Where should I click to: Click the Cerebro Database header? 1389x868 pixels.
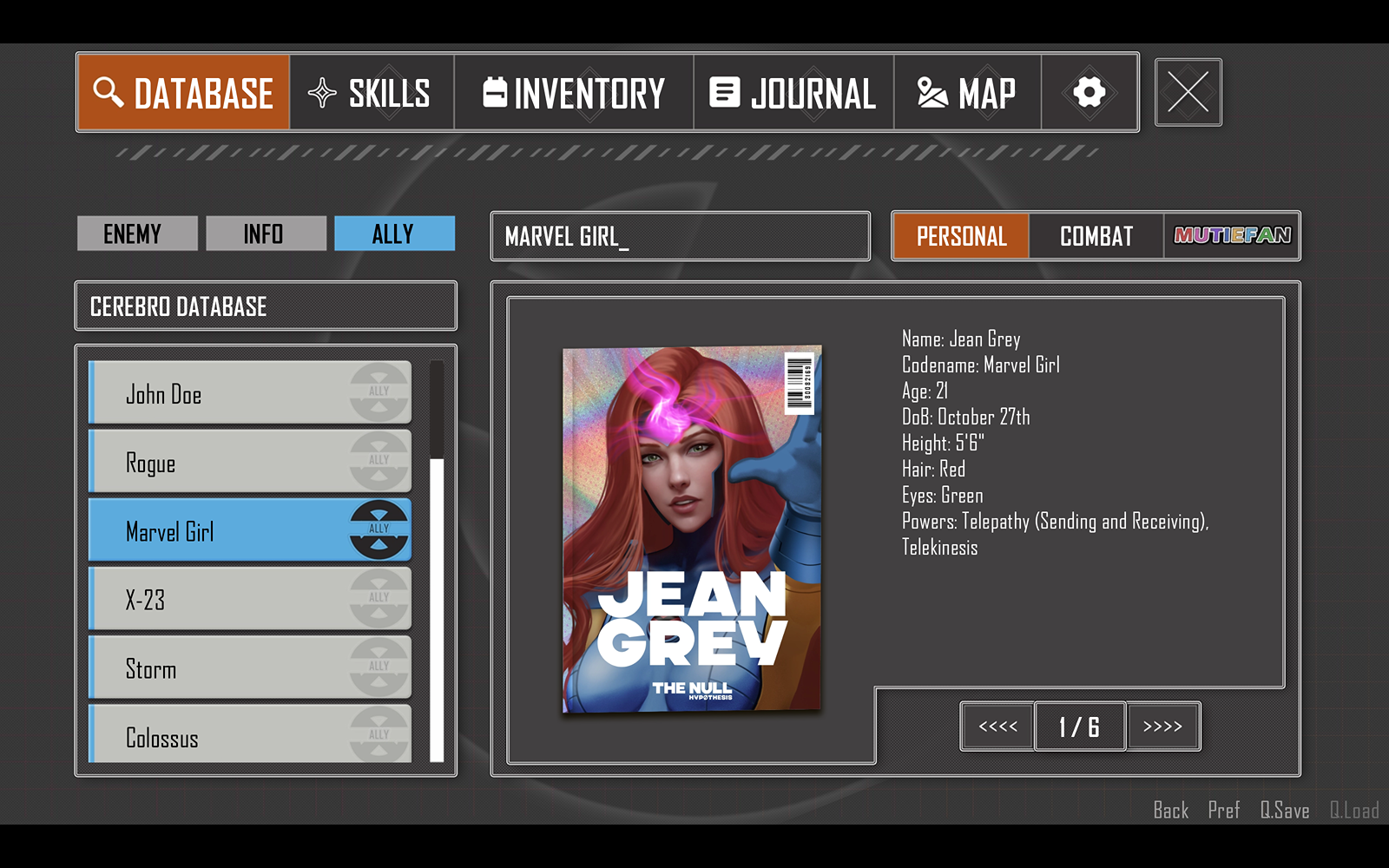pyautogui.click(x=266, y=306)
